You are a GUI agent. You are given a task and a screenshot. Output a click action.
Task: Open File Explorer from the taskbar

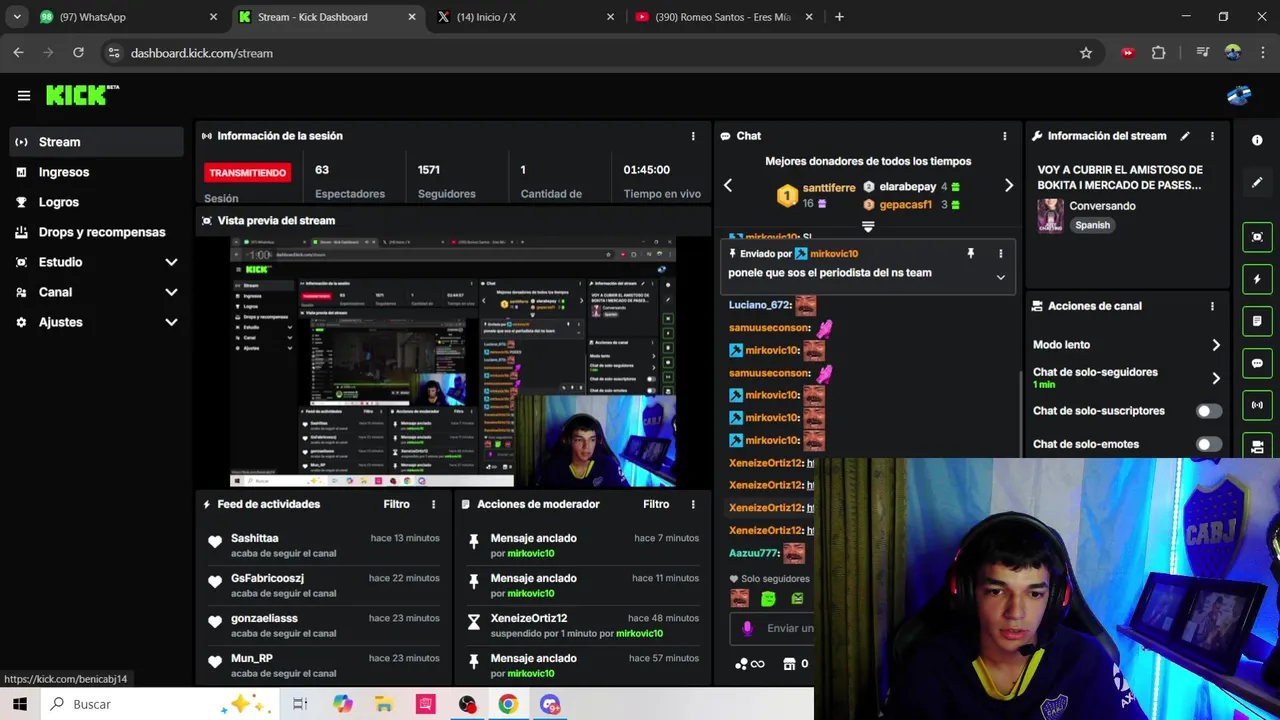click(x=384, y=704)
